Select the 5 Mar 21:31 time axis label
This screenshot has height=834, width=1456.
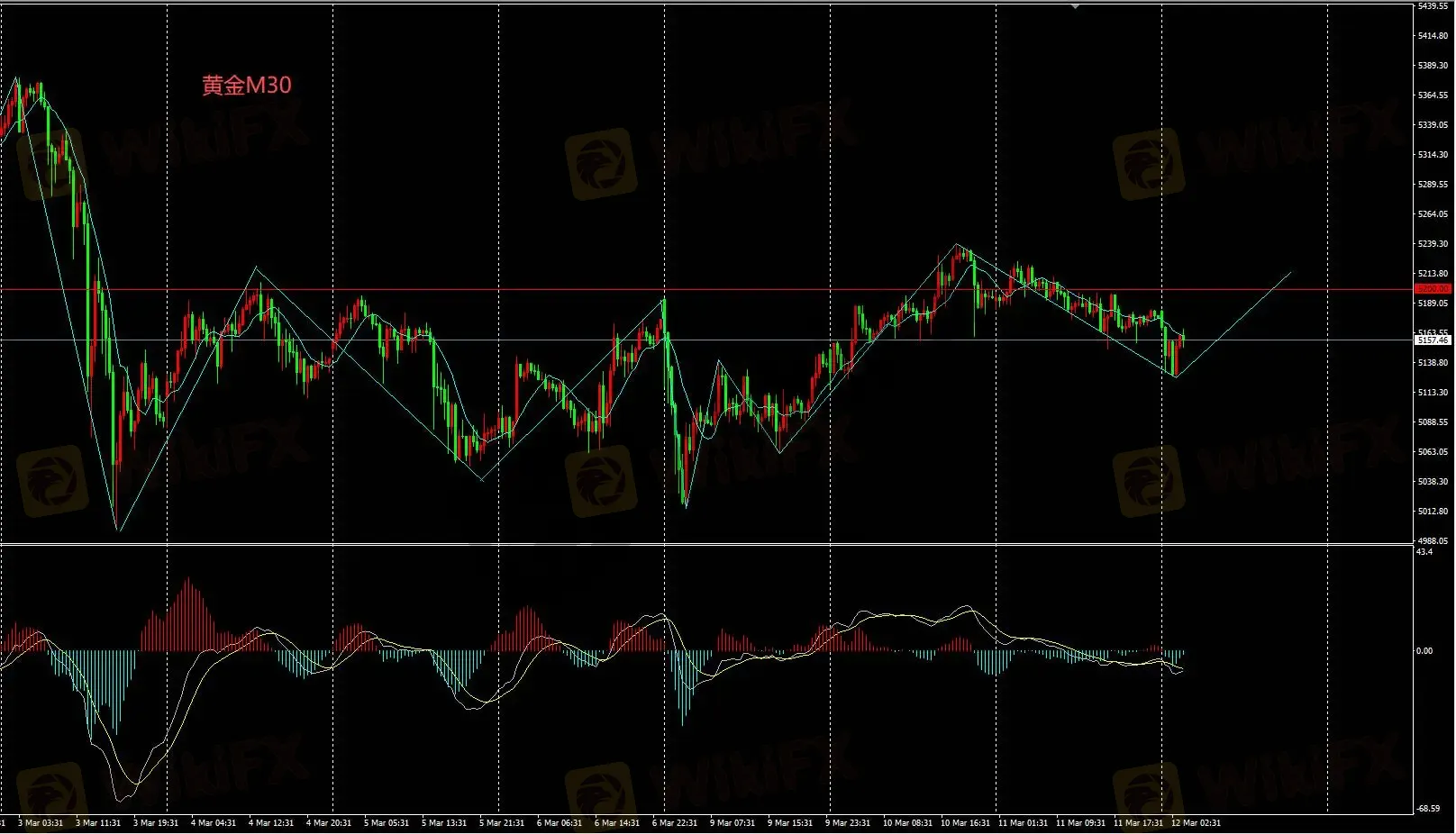click(x=502, y=823)
